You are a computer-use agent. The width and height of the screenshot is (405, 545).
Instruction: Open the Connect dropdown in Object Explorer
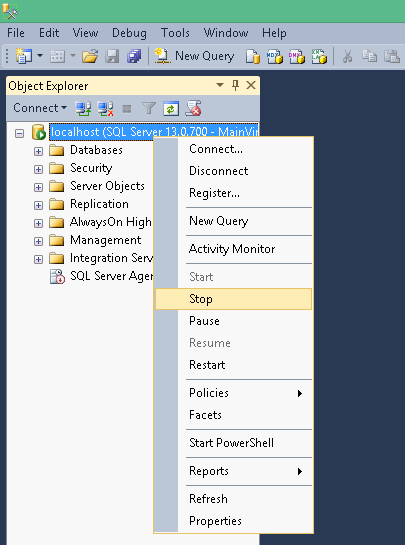coord(40,108)
